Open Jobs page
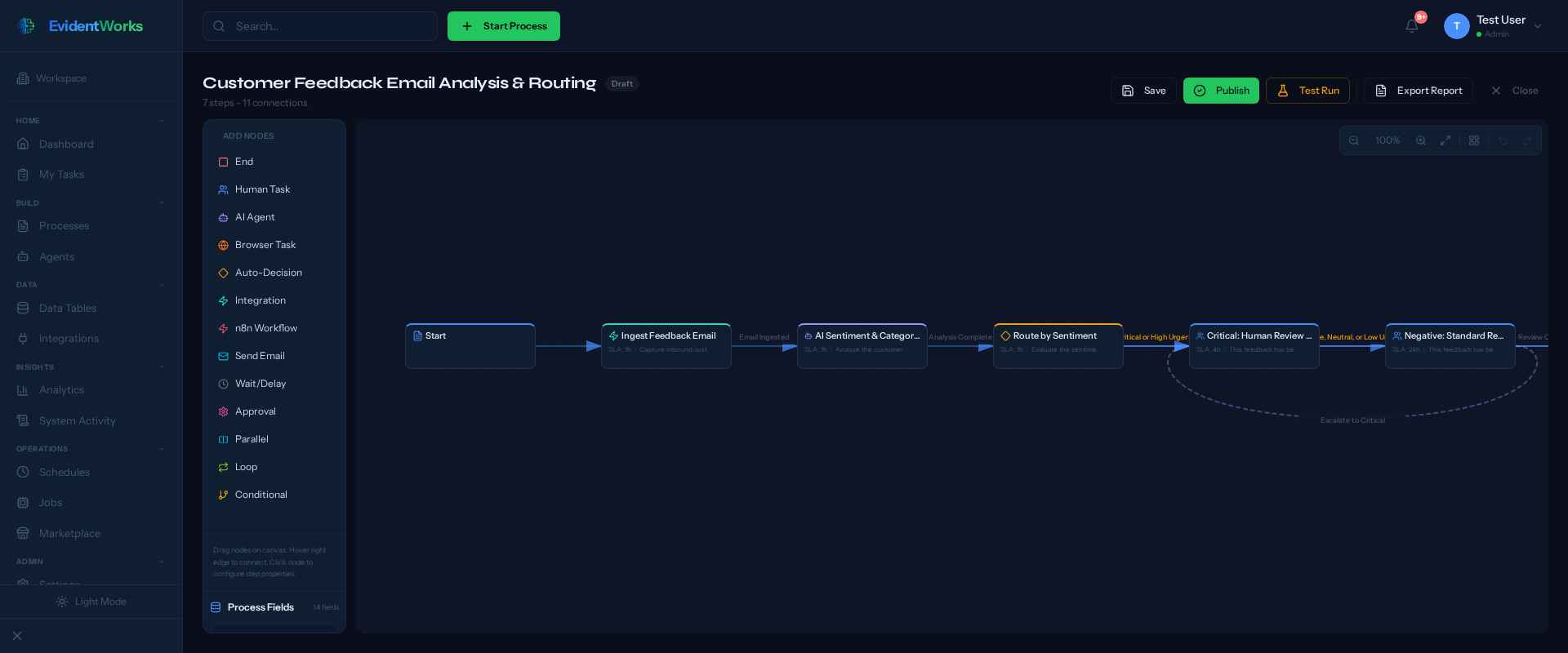The height and width of the screenshot is (653, 1568). 91,503
